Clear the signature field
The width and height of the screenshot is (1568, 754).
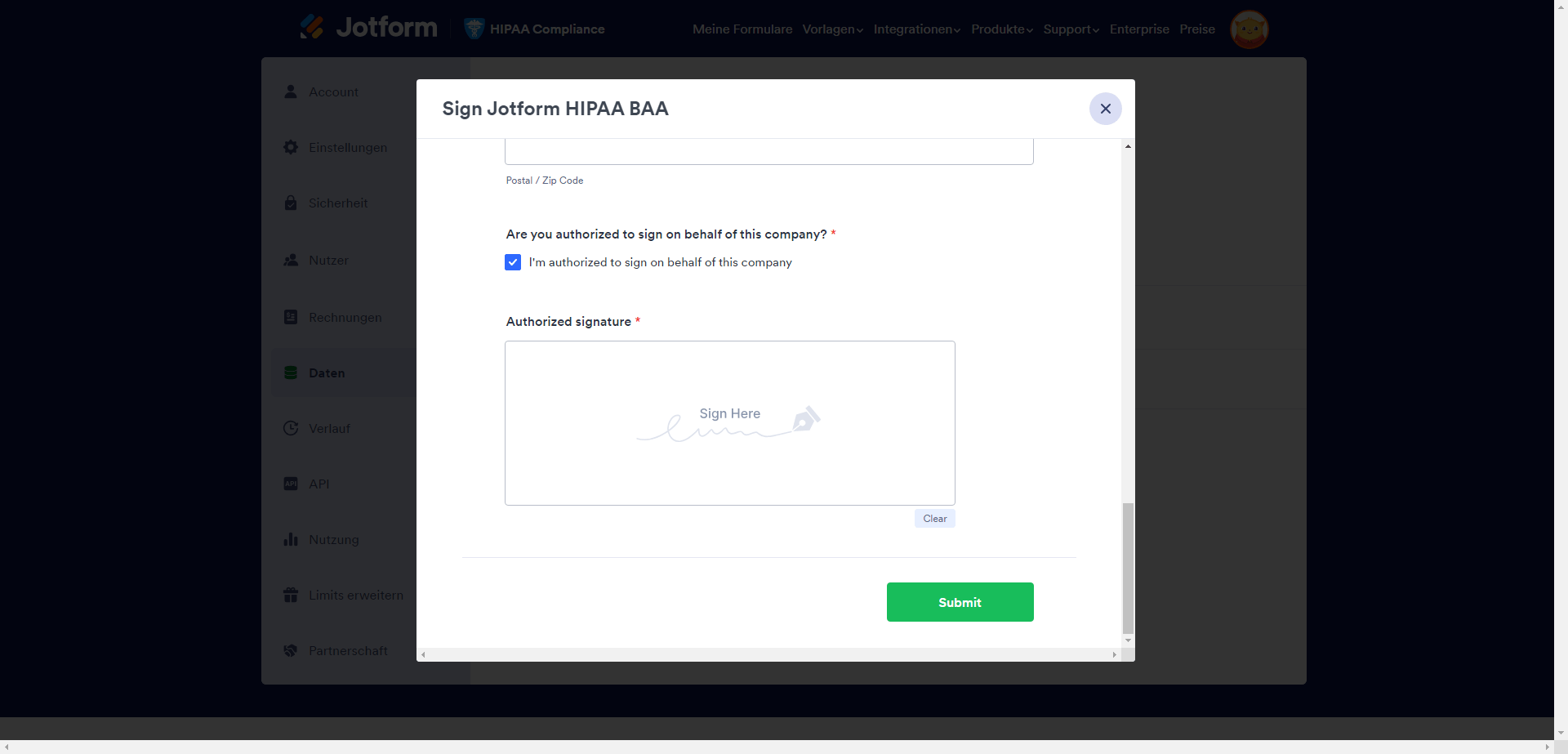click(934, 519)
